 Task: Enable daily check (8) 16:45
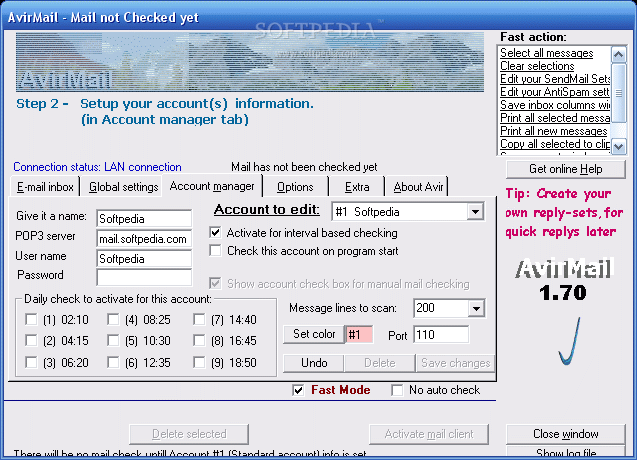[x=199, y=340]
